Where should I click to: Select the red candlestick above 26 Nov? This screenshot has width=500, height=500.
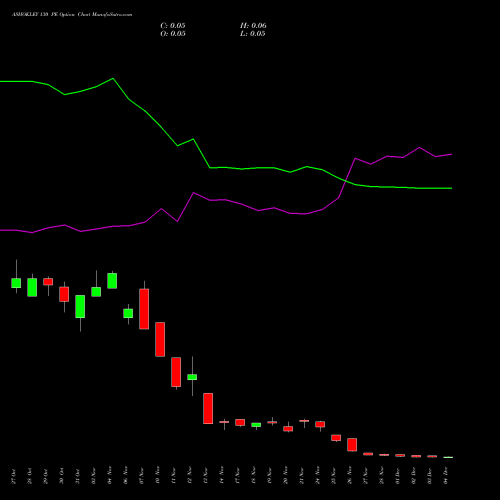[352, 445]
